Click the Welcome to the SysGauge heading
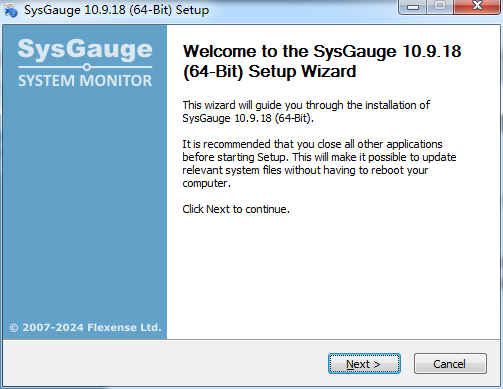Screen dimensions: 503x389 pyautogui.click(x=322, y=61)
